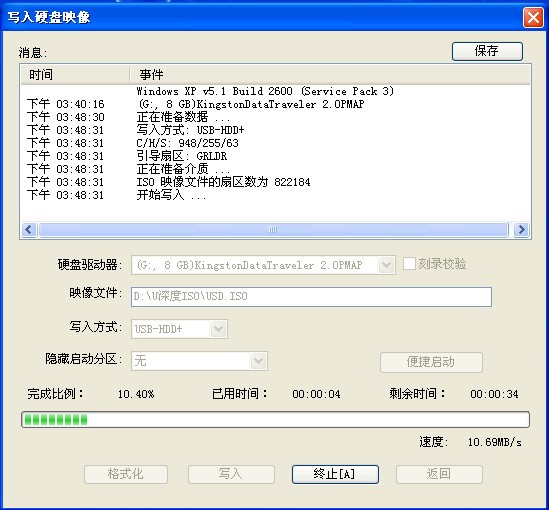
Task: Click the disabled 返回 return button
Action: [x=439, y=474]
